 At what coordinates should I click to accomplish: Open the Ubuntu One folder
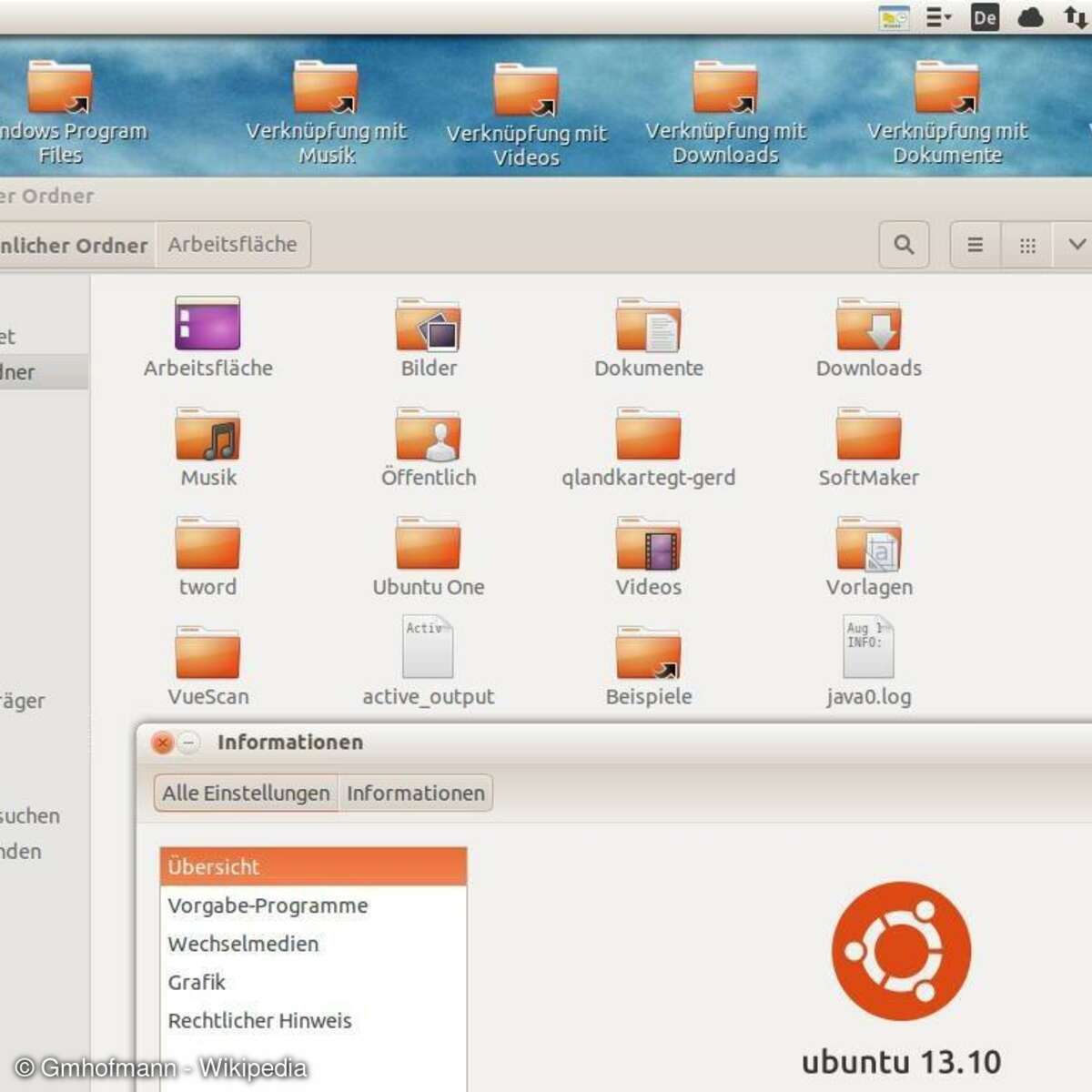428,547
